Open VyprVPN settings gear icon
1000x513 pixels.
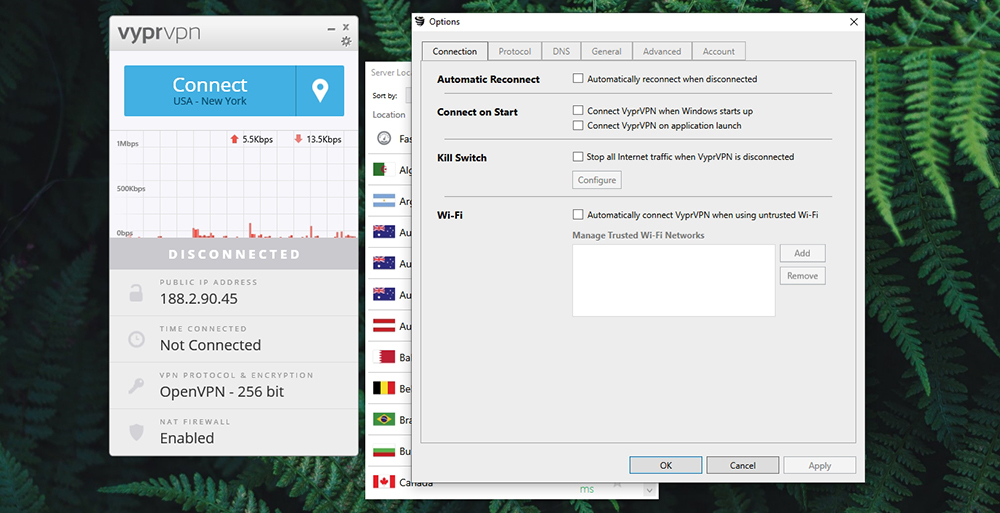click(x=346, y=41)
